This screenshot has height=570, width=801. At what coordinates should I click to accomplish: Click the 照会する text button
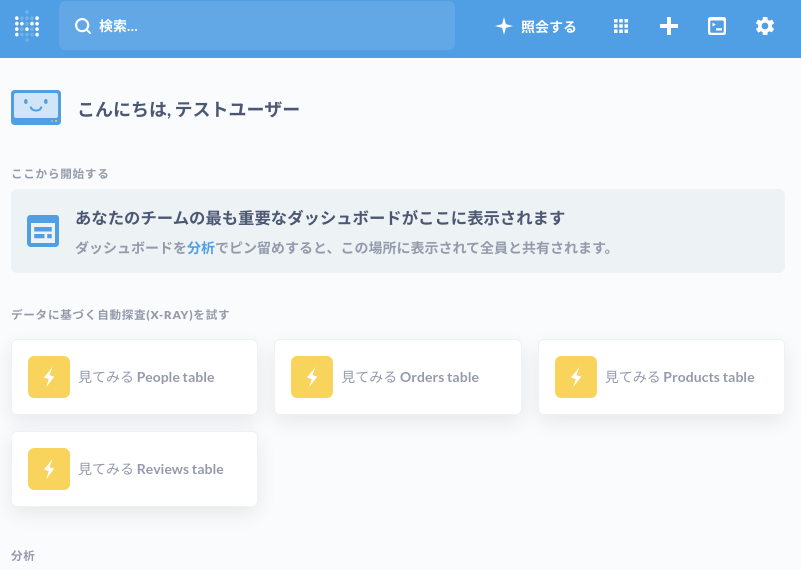coord(549,27)
